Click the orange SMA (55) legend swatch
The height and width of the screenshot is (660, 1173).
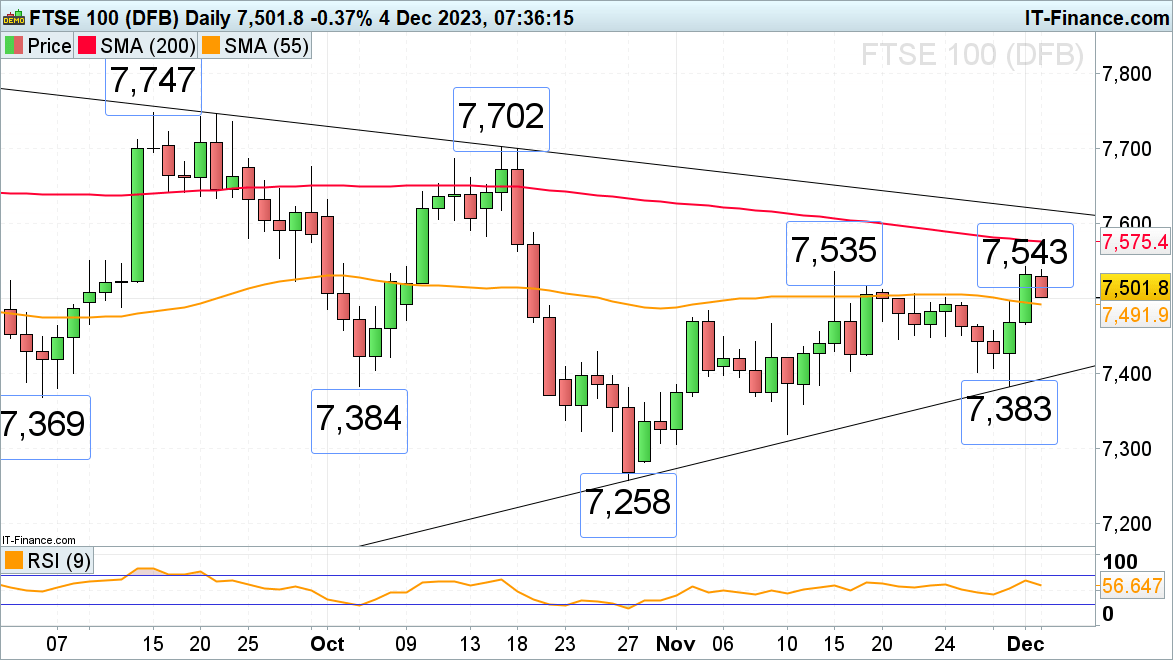211,46
